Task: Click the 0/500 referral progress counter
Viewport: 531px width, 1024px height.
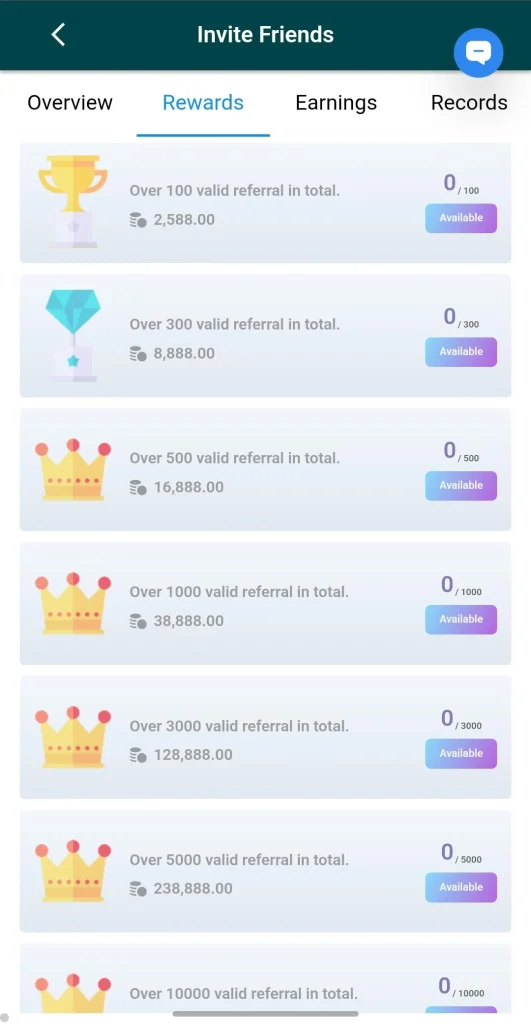Action: [461, 451]
